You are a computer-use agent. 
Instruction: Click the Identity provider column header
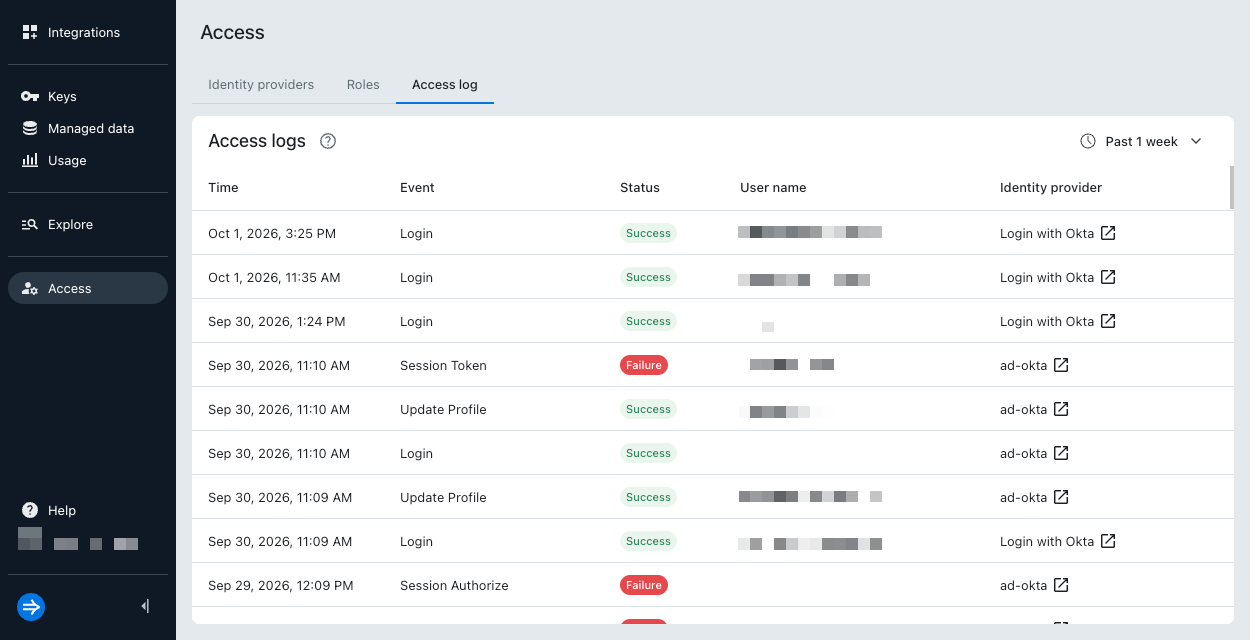click(1051, 188)
